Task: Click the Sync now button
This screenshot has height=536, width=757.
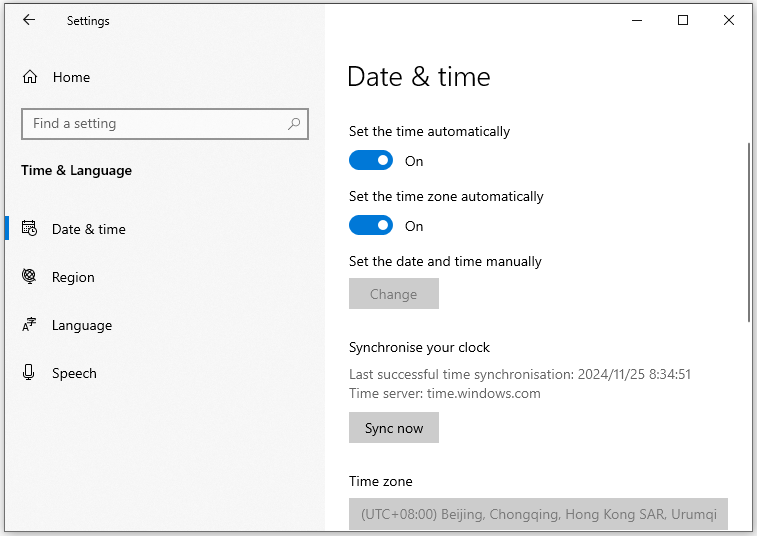Action: tap(394, 428)
